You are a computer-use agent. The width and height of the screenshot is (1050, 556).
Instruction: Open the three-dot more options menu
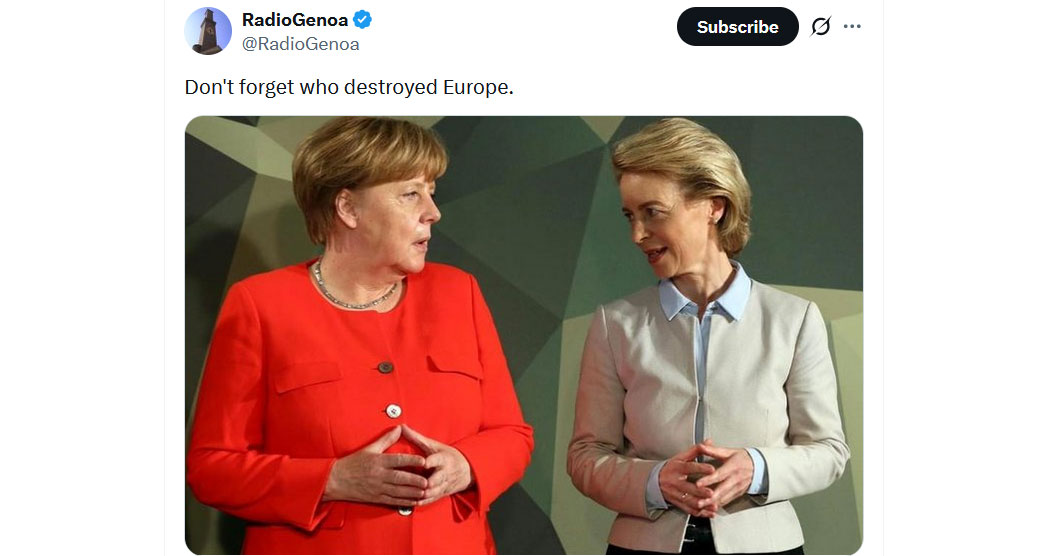(x=852, y=27)
